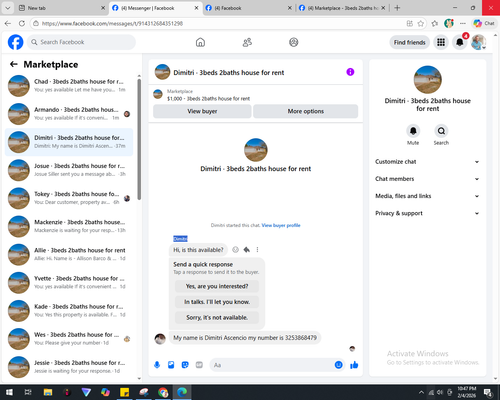Send quick response 'In talks. I'll let you know.'
Viewport: 500px width, 400px height.
click(x=217, y=302)
